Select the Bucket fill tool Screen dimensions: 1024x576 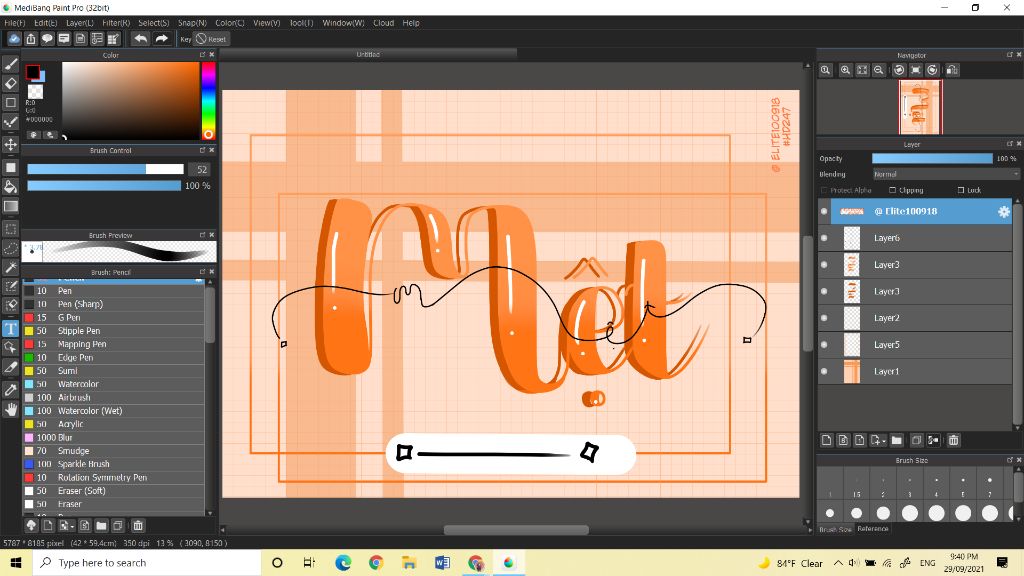point(10,187)
